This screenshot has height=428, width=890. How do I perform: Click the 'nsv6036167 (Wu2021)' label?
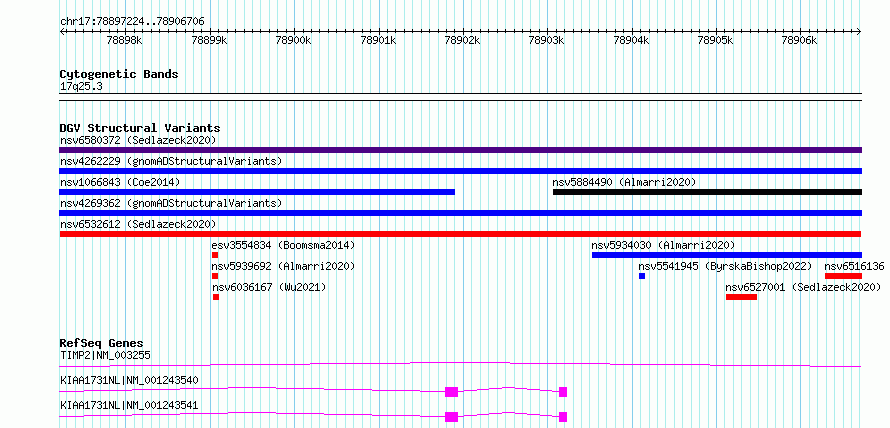coord(269,287)
